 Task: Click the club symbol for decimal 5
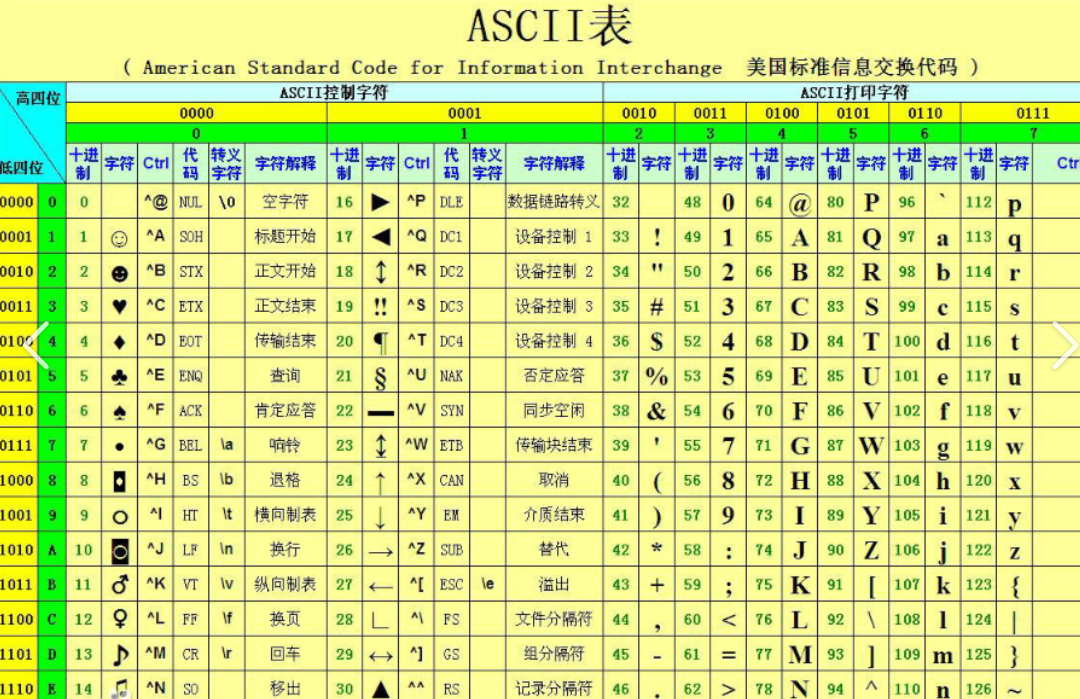(x=119, y=377)
